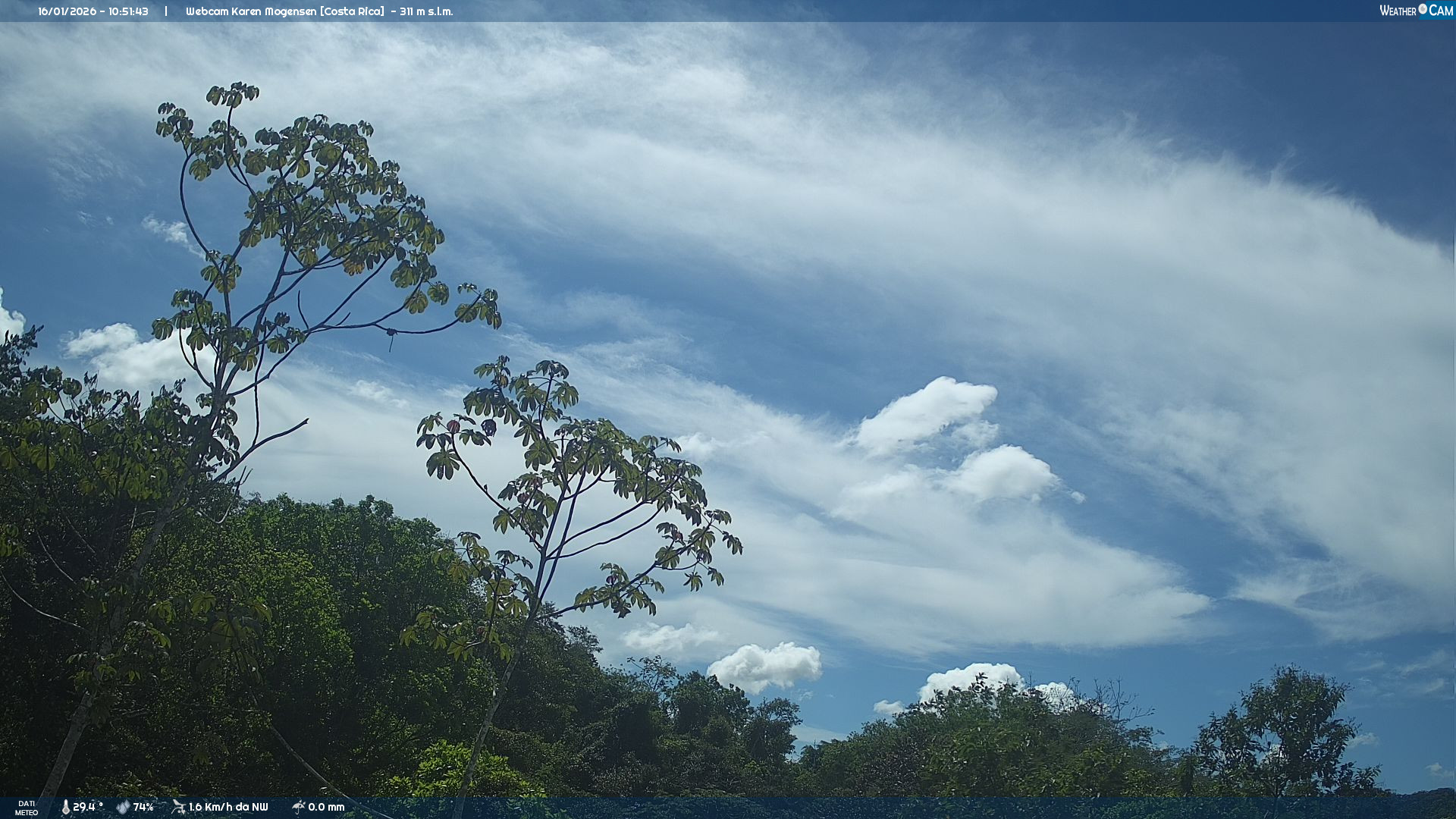Click the blue circle in WeatherCAM logo
Screen dimensions: 1456x819
[1423, 9]
